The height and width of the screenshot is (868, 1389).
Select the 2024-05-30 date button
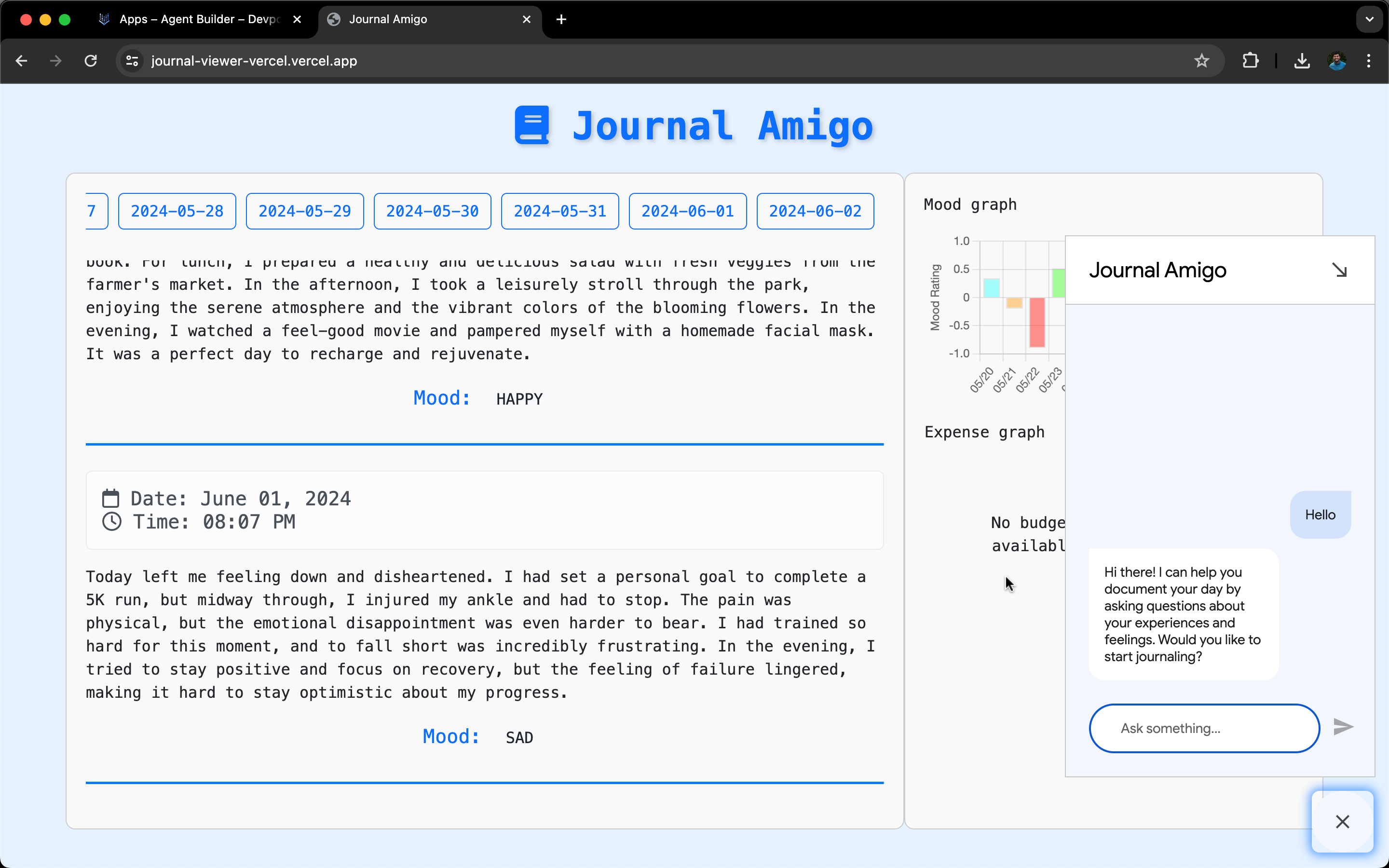click(x=432, y=211)
